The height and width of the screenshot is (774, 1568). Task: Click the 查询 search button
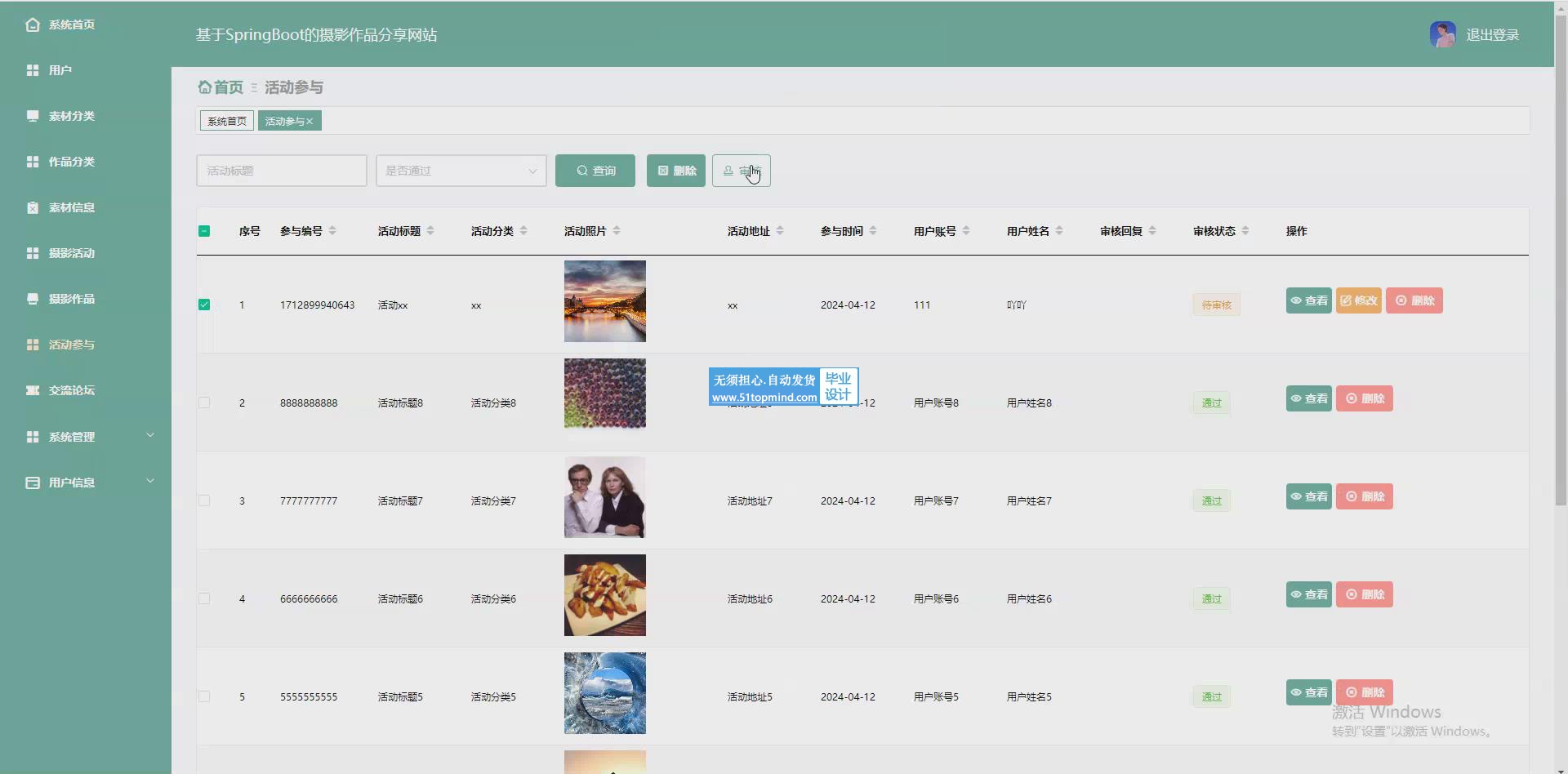coord(595,171)
